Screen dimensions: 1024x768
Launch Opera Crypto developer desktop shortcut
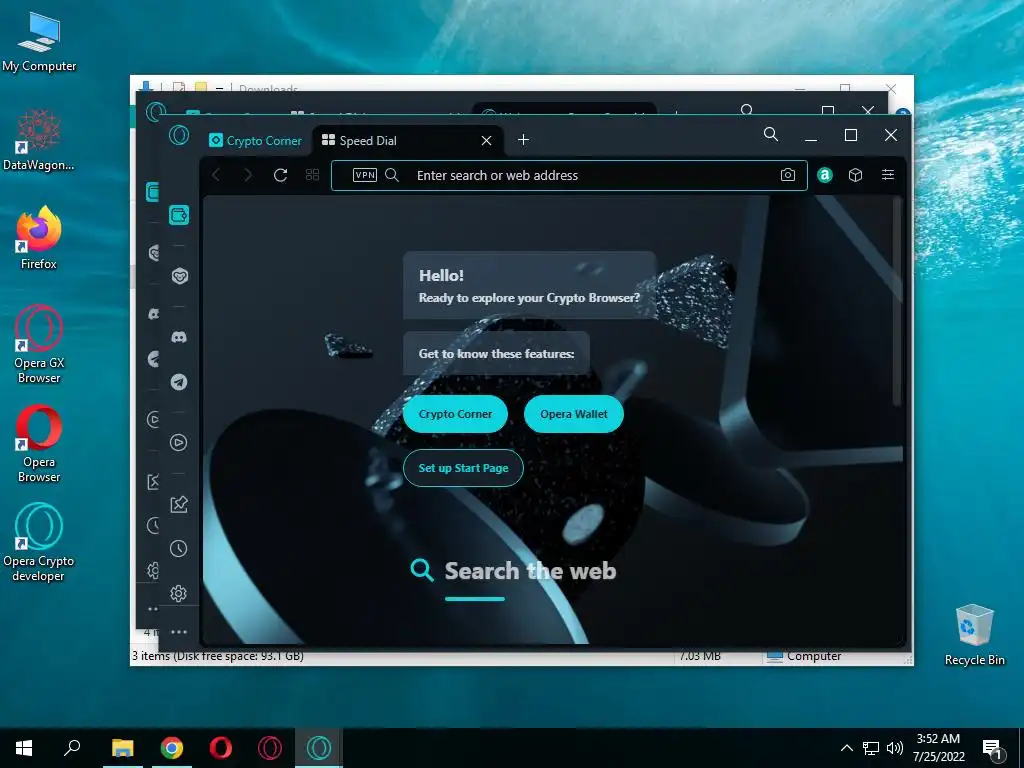(39, 543)
